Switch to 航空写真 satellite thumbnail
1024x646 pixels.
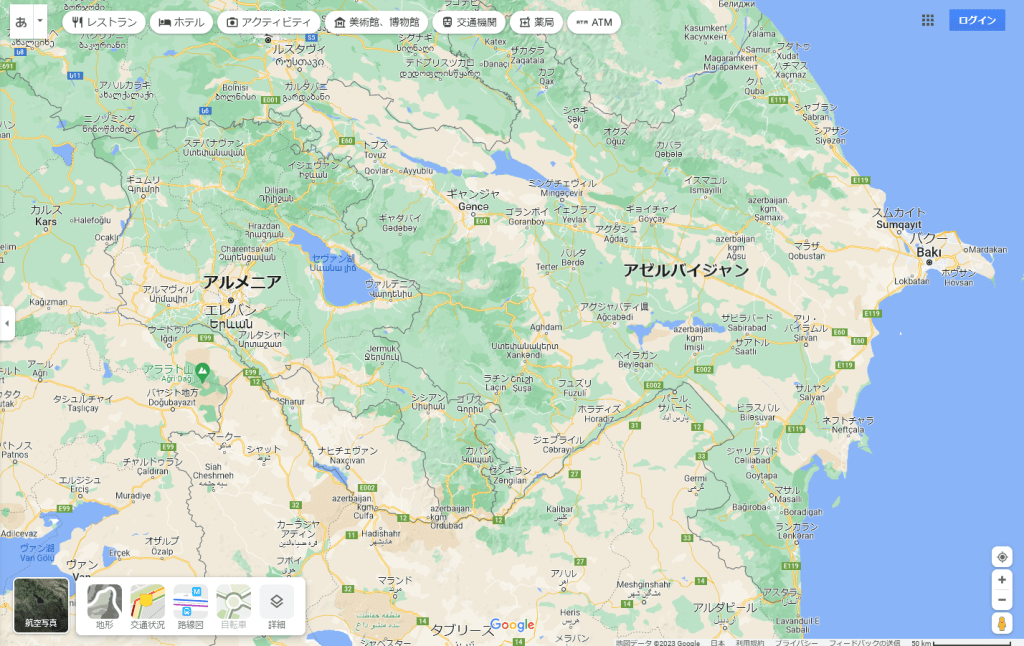tap(42, 605)
